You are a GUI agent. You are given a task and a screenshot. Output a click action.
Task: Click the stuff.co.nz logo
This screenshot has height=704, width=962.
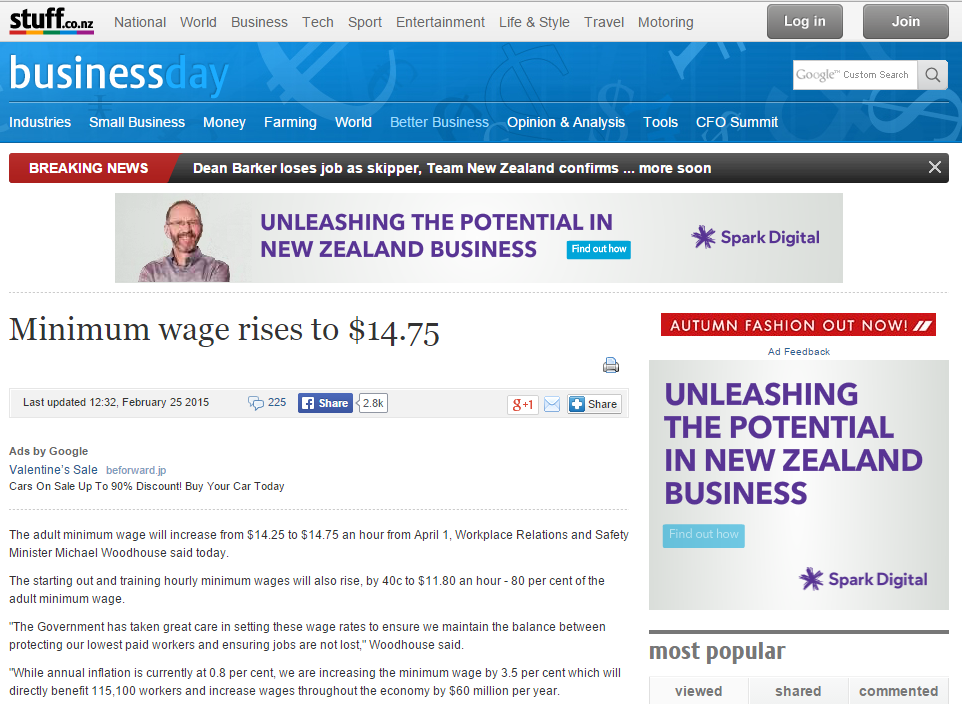point(52,20)
